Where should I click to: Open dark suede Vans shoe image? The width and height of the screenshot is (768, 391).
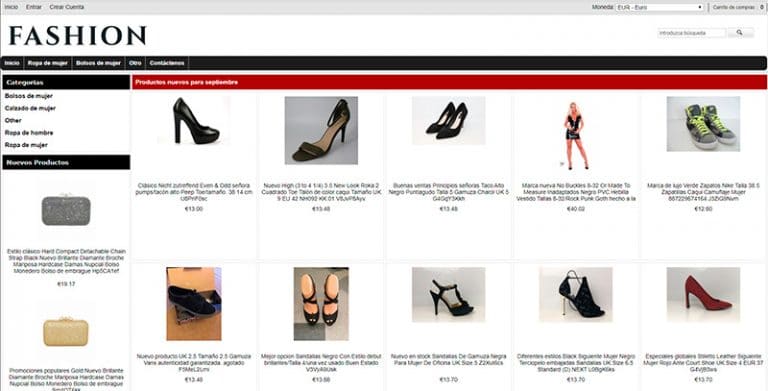tap(194, 304)
